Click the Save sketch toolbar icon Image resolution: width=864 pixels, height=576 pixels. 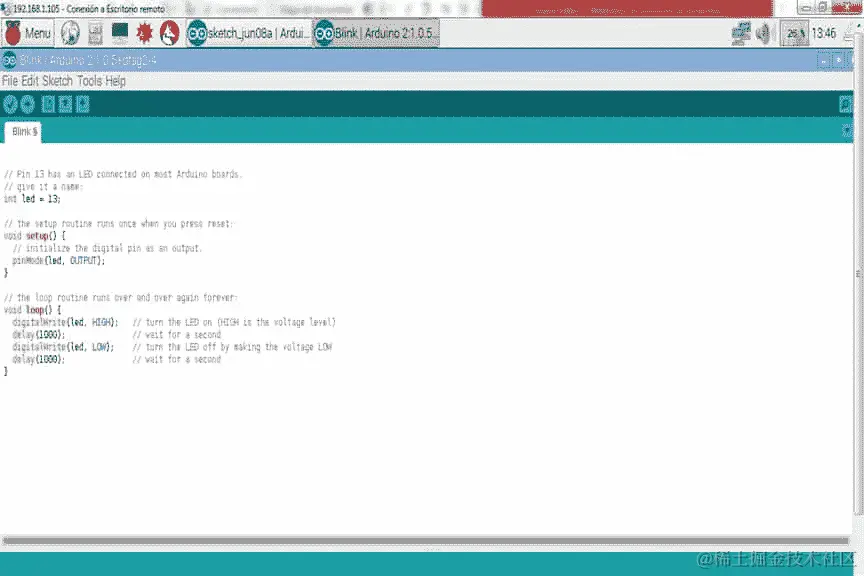tap(83, 104)
